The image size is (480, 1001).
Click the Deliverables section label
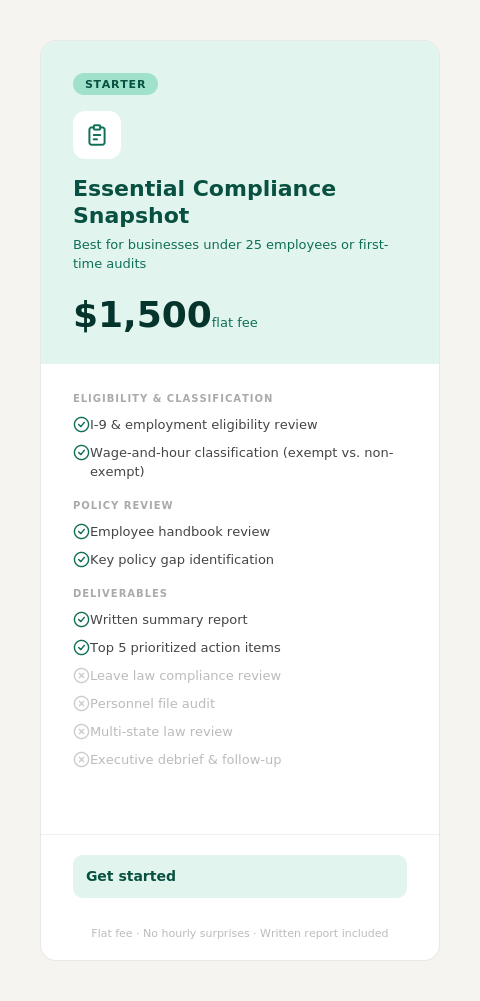point(120,594)
